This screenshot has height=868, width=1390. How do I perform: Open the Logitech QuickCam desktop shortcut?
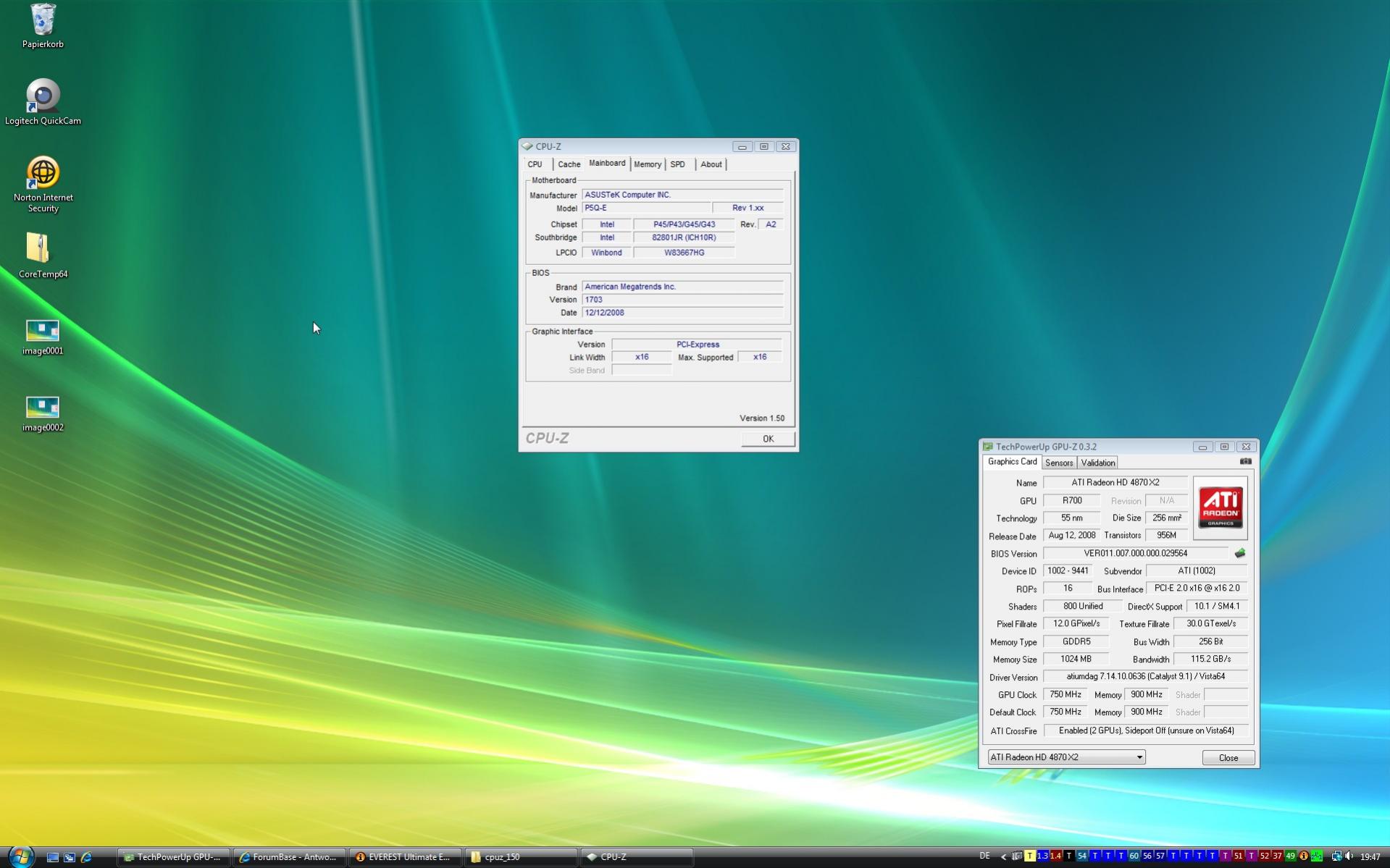click(43, 96)
